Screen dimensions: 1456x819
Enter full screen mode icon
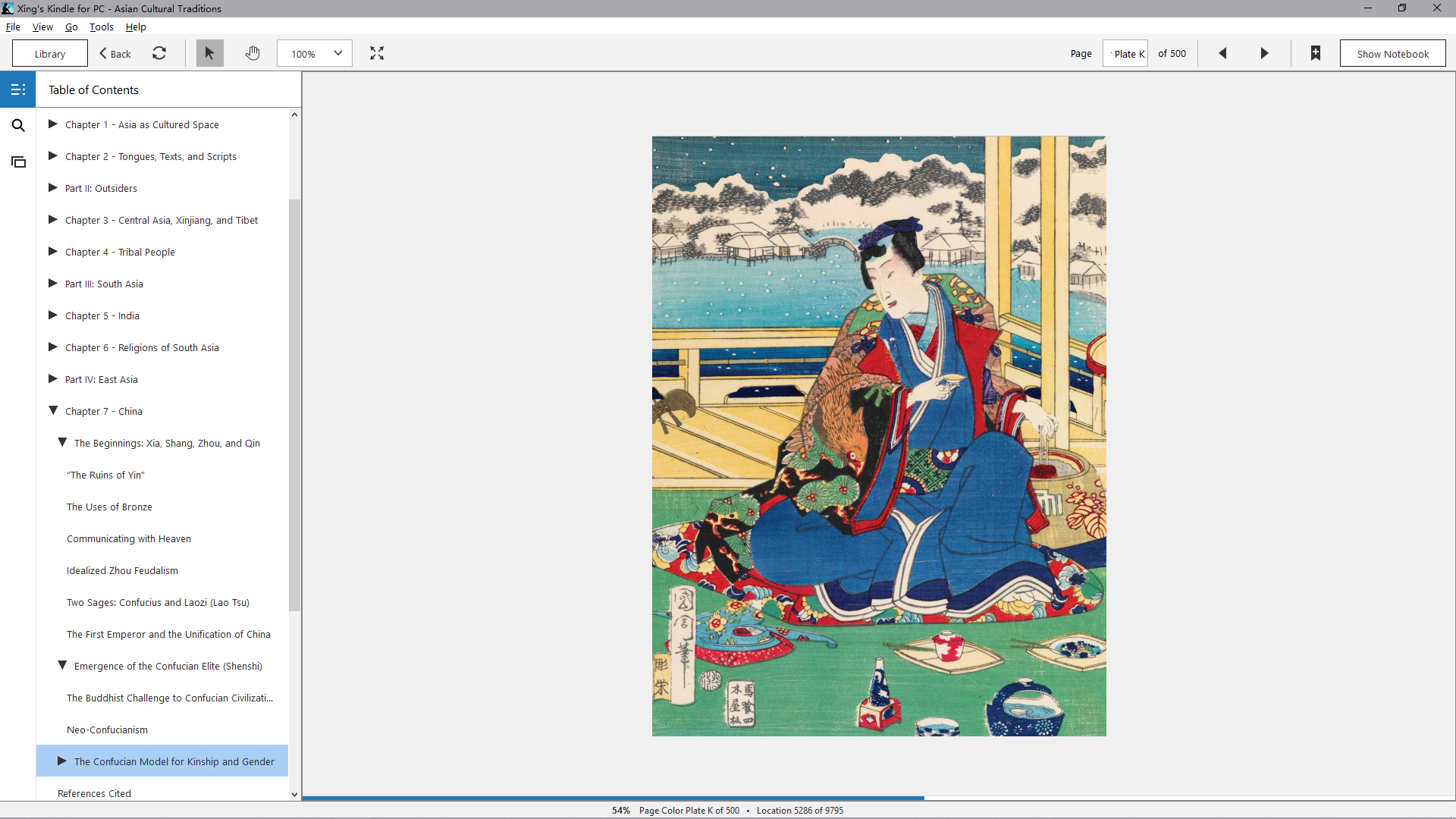click(x=377, y=53)
